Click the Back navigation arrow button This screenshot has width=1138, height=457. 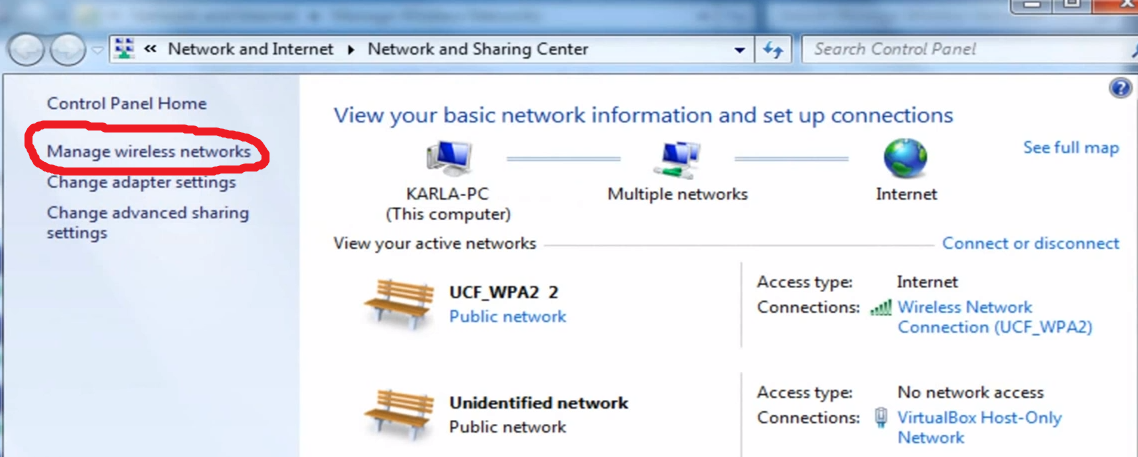click(x=26, y=49)
